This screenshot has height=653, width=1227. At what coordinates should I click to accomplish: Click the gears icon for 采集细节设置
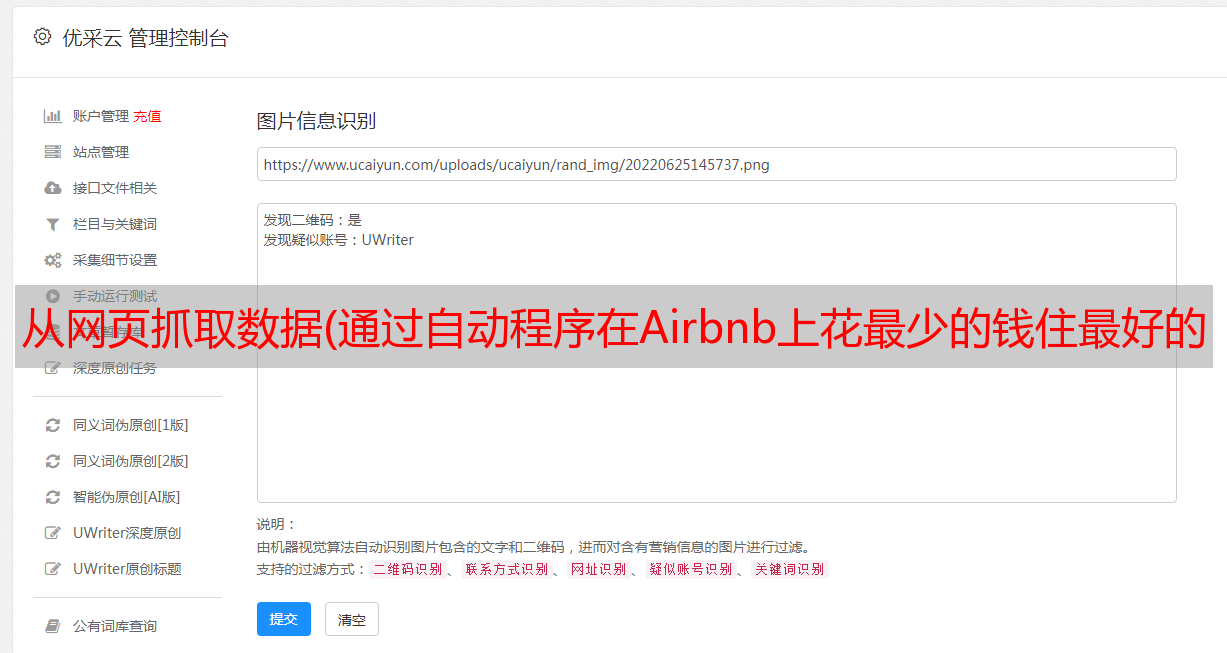[x=53, y=260]
